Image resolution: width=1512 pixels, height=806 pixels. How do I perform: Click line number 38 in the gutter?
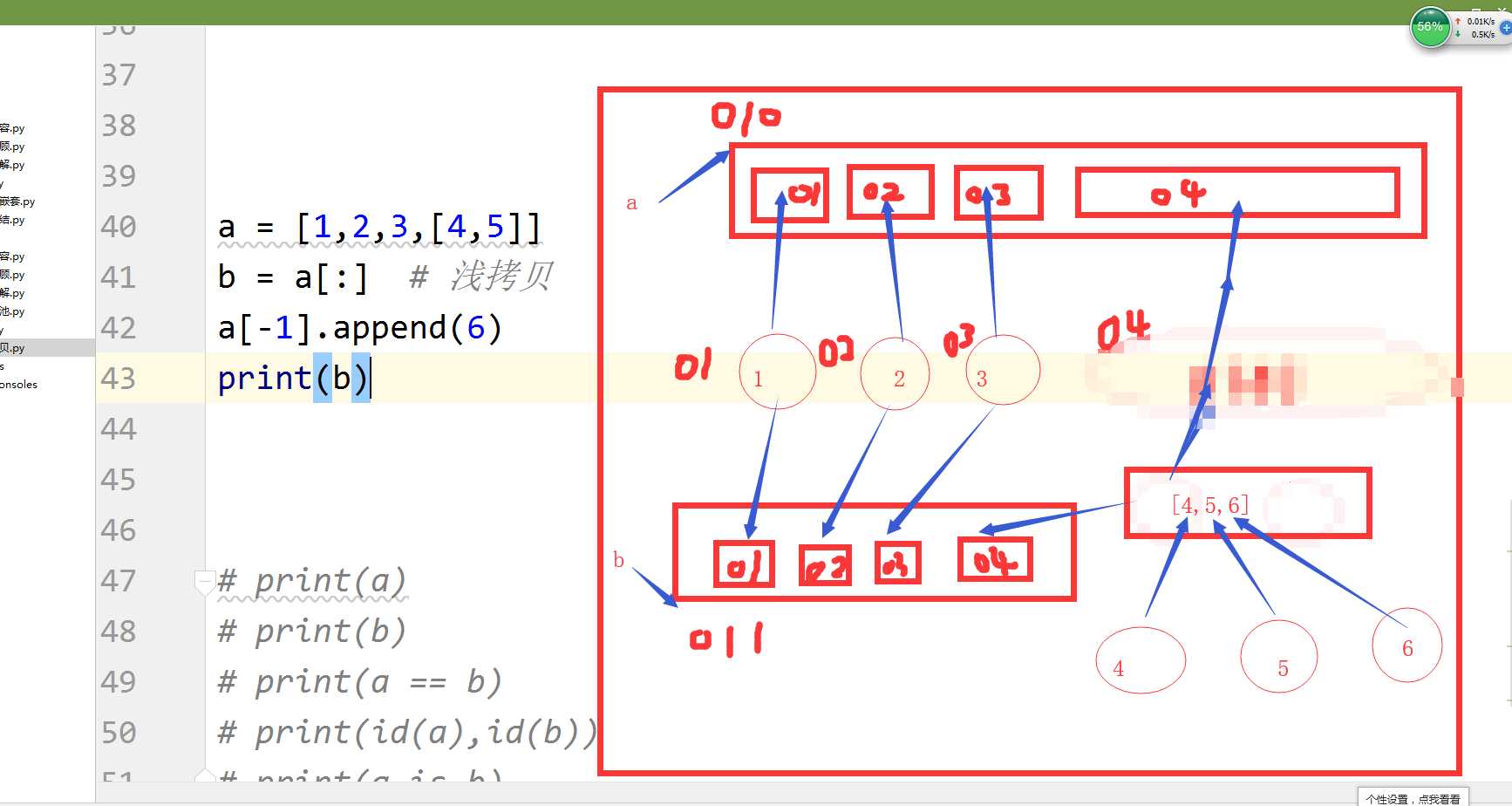click(119, 126)
